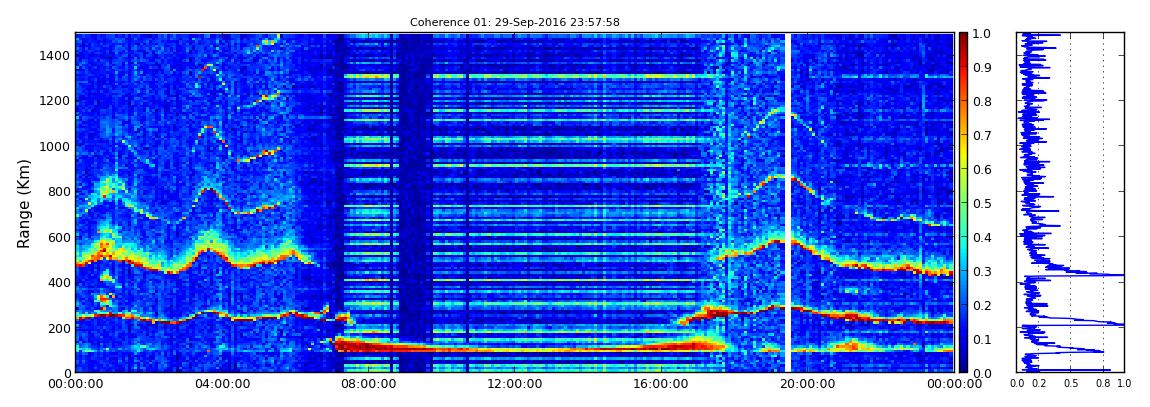Screen dimensions: 1150x407
Task: Click the 'Range (Km)' y-axis label
Action: pyautogui.click(x=24, y=203)
